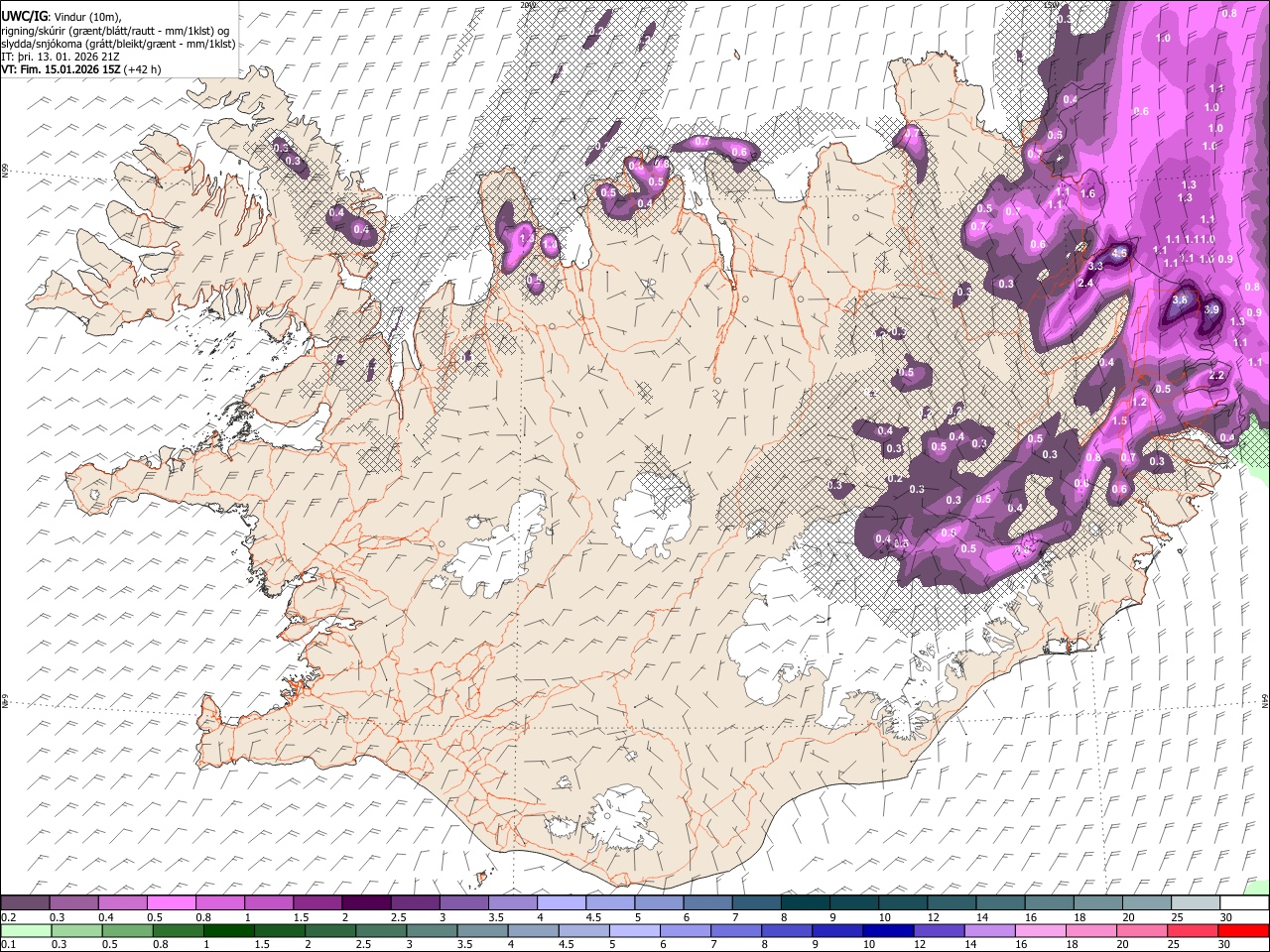Screen dimensions: 1270x952
Task: Choose the deep blue 10 swatch in lower scale
Action: tap(888, 930)
